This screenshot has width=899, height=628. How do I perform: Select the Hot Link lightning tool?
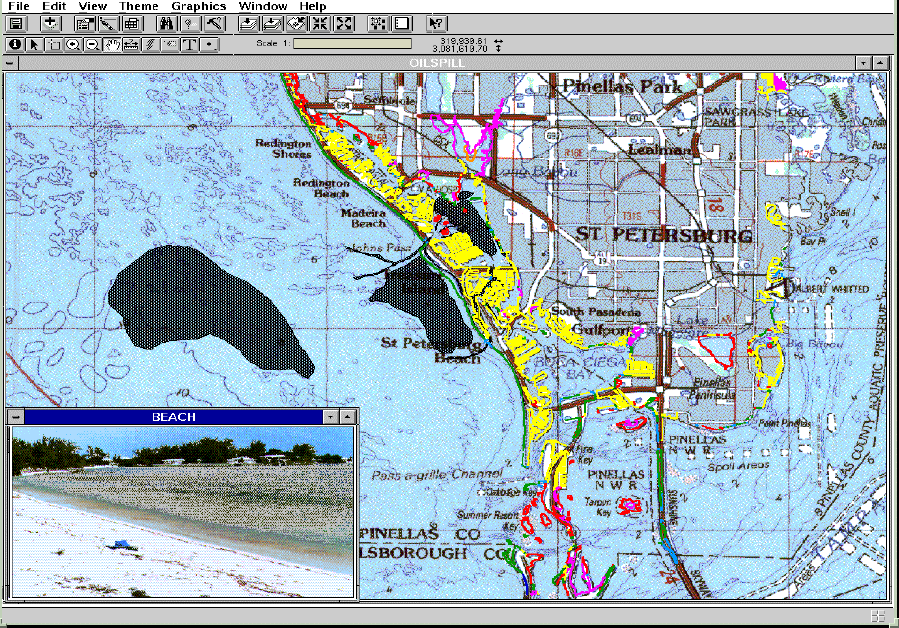[151, 44]
